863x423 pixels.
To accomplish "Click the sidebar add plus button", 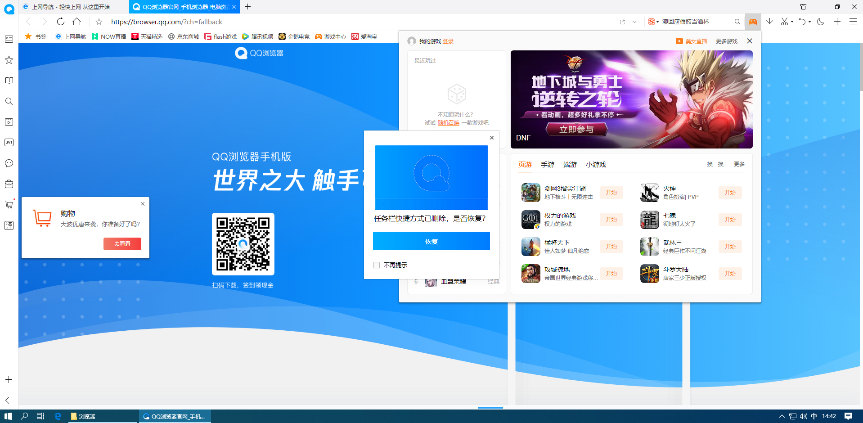I will pos(8,380).
